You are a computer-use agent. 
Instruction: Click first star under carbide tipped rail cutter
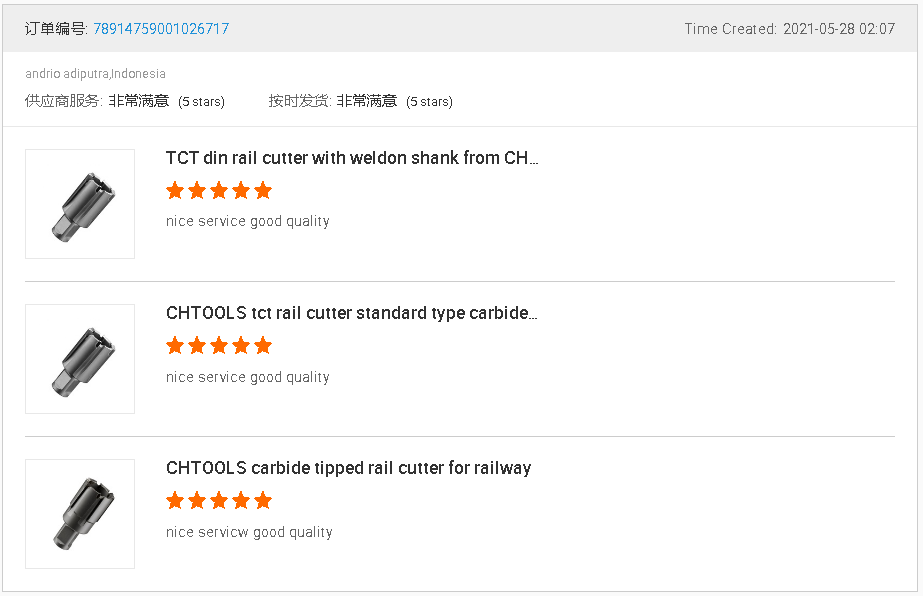click(175, 500)
